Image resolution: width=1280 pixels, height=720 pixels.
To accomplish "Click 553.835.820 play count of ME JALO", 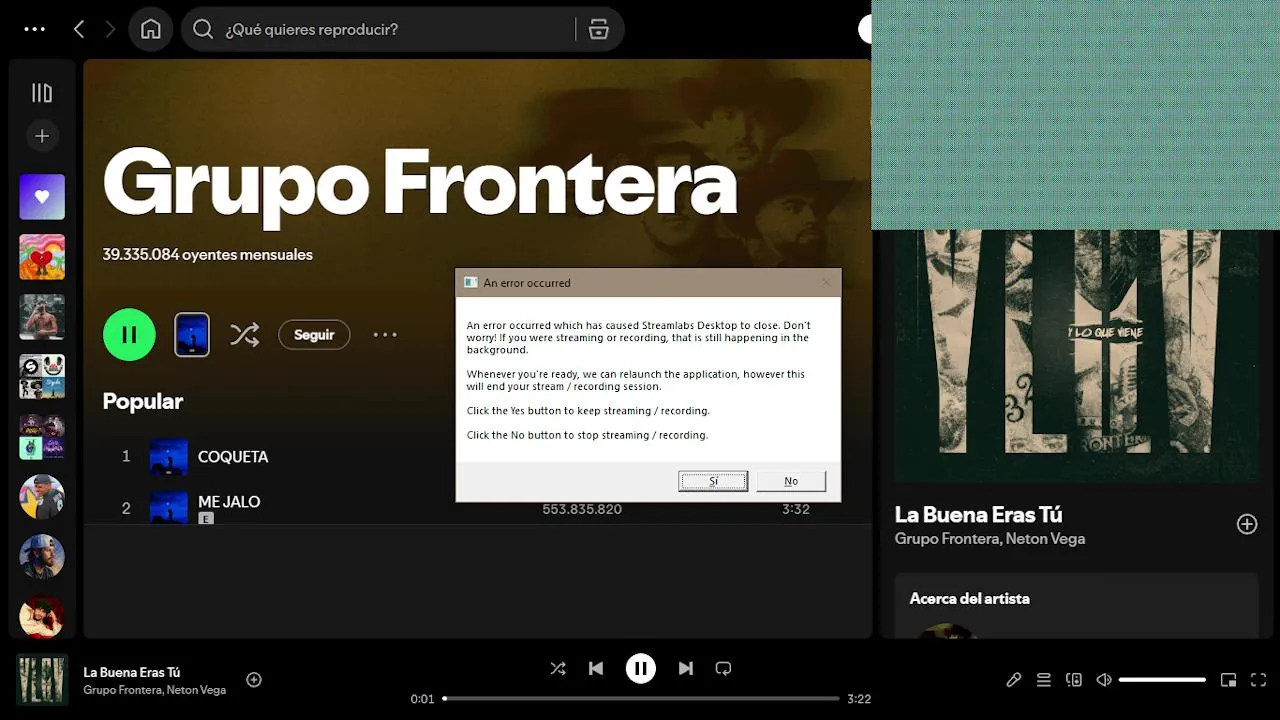I will [582, 509].
